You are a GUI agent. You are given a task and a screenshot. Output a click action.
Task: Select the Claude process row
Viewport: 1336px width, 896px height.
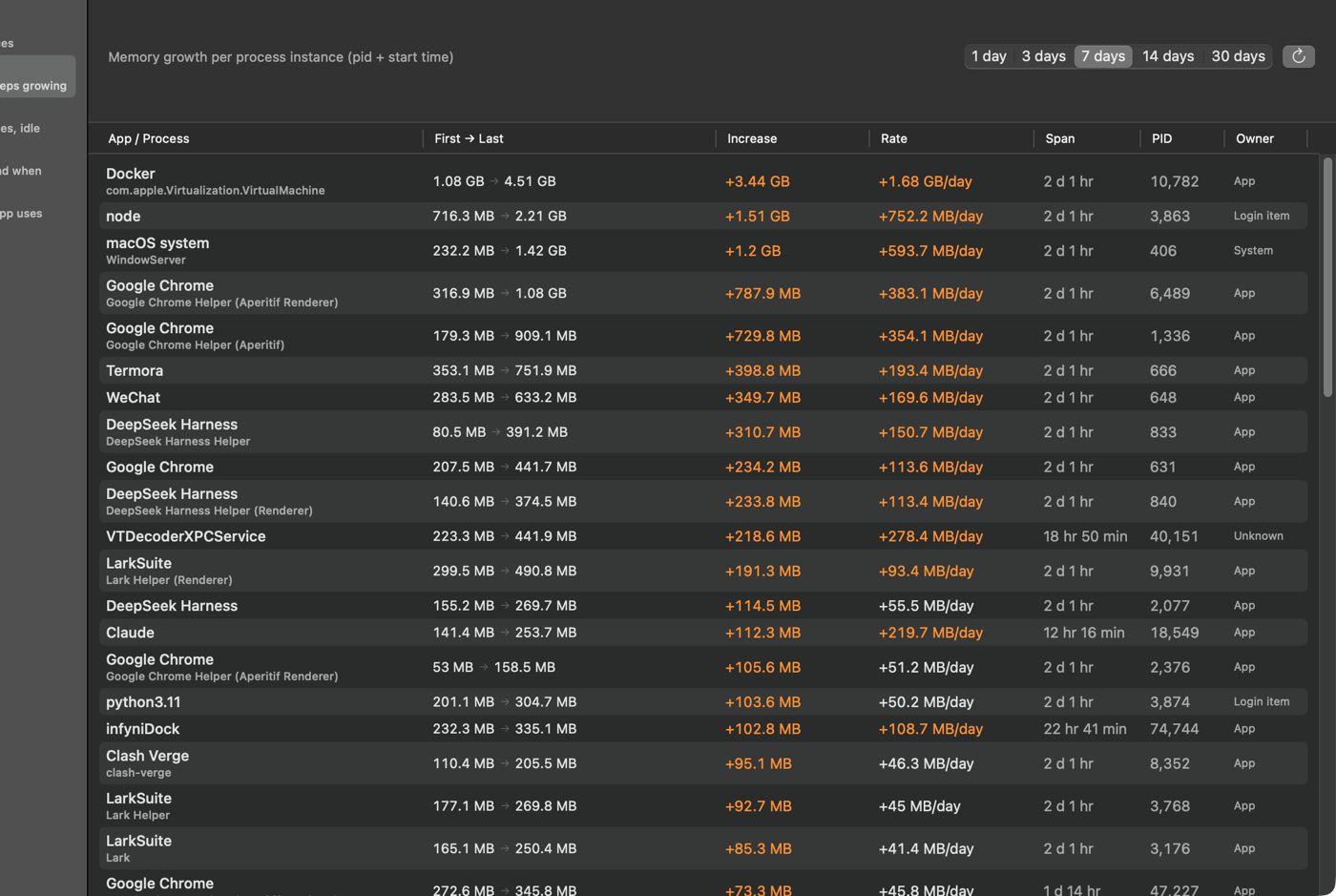pos(703,633)
